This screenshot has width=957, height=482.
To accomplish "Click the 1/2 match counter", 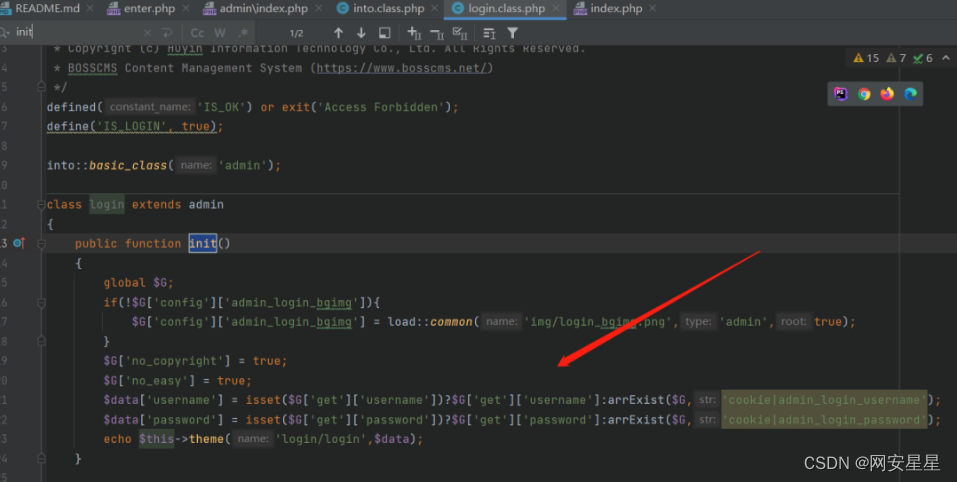I will (297, 33).
